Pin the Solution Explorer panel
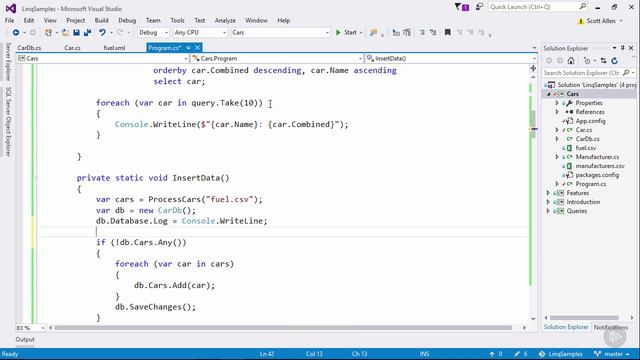 (x=623, y=48)
